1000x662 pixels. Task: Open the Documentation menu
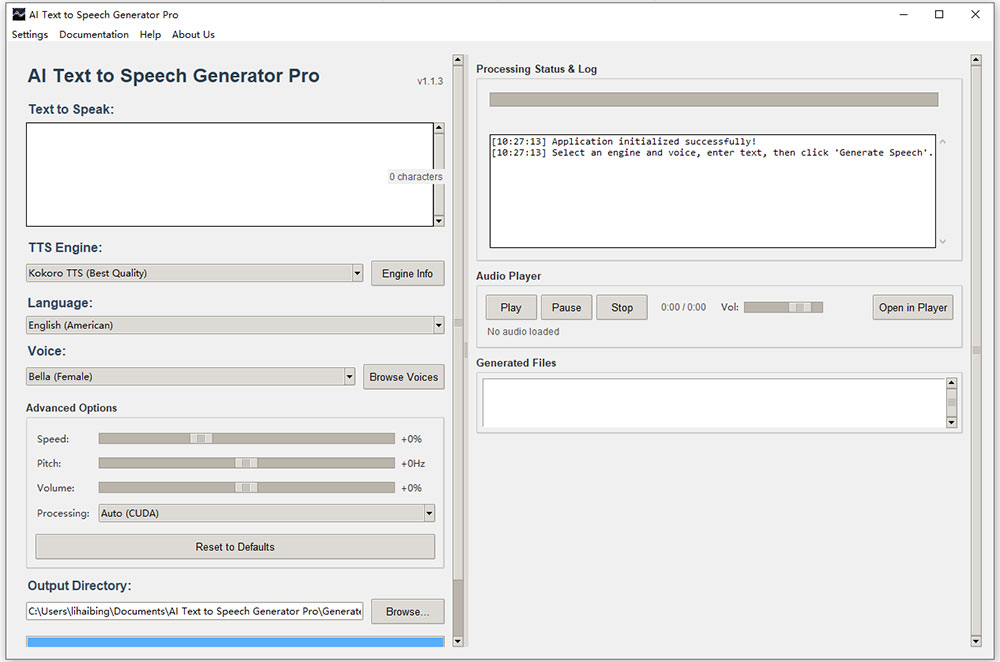tap(94, 34)
